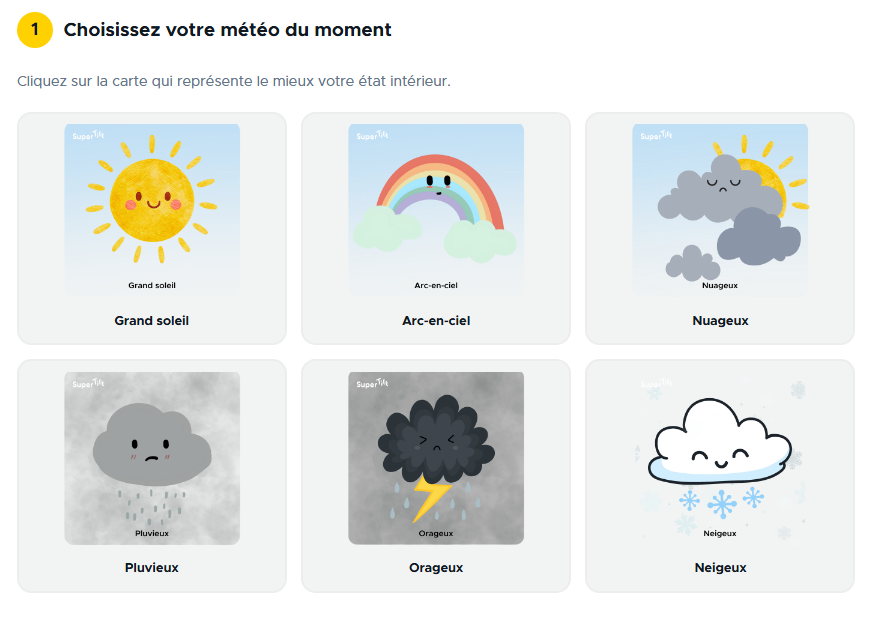Click the bold "Grand soleil" card label

pos(151,321)
